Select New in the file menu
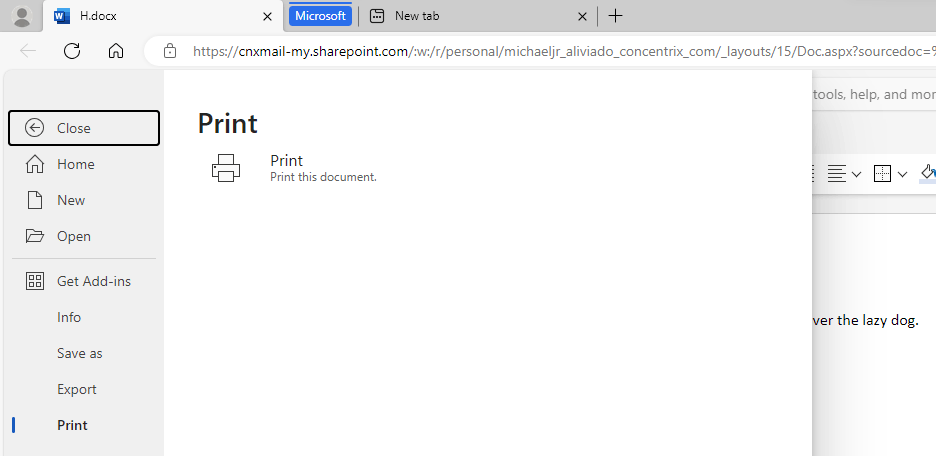 click(x=84, y=200)
